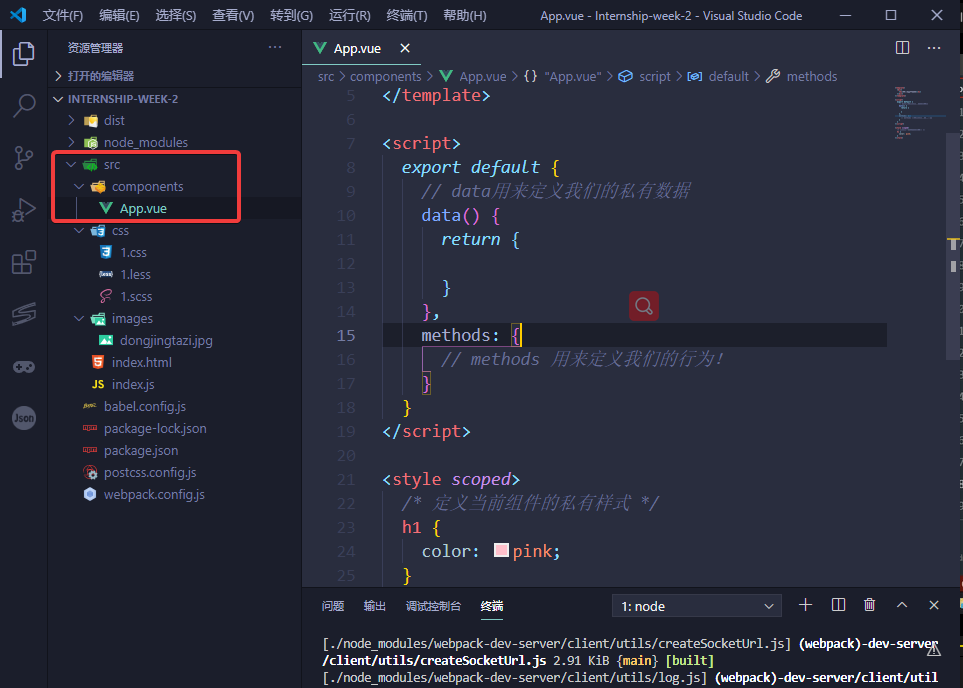Expand the dist folder
Viewport: 963px width, 688px height.
tap(175, 120)
